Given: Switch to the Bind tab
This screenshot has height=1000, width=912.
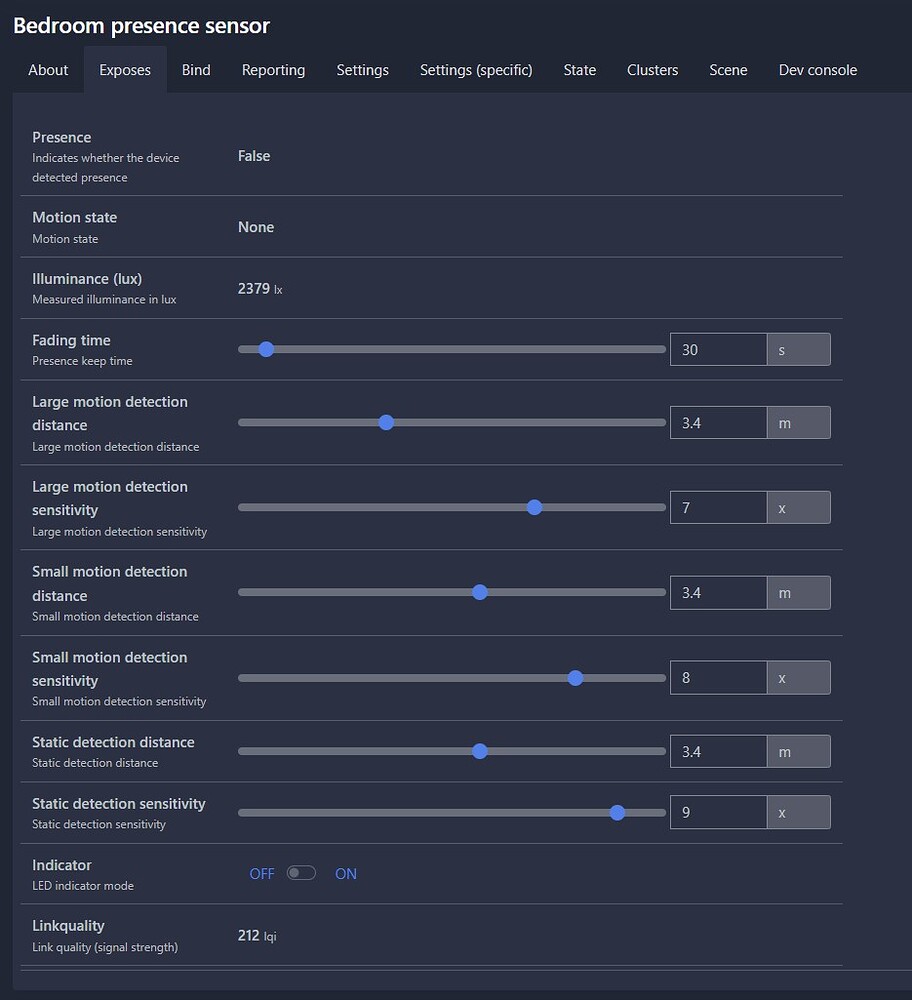Looking at the screenshot, I should click(196, 70).
